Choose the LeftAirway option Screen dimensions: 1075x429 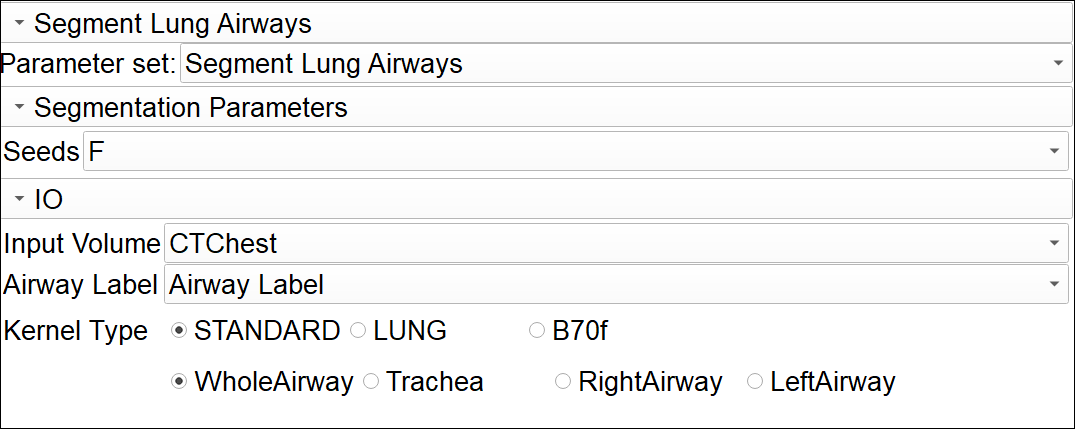tap(755, 381)
